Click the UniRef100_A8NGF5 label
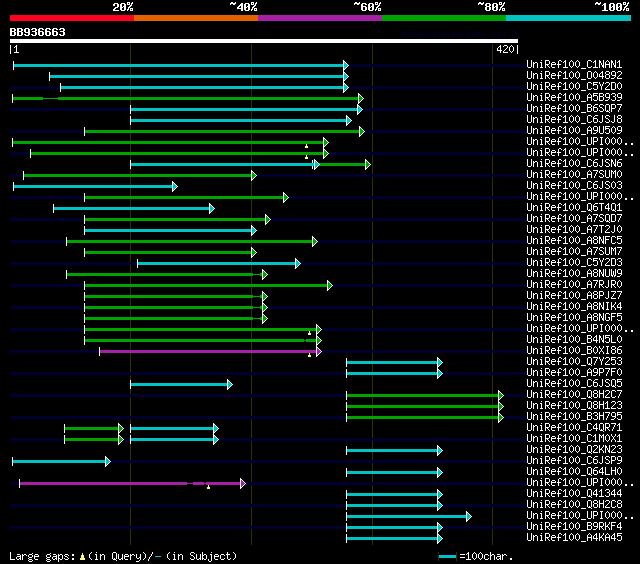Image resolution: width=640 pixels, height=564 pixels. (574, 318)
